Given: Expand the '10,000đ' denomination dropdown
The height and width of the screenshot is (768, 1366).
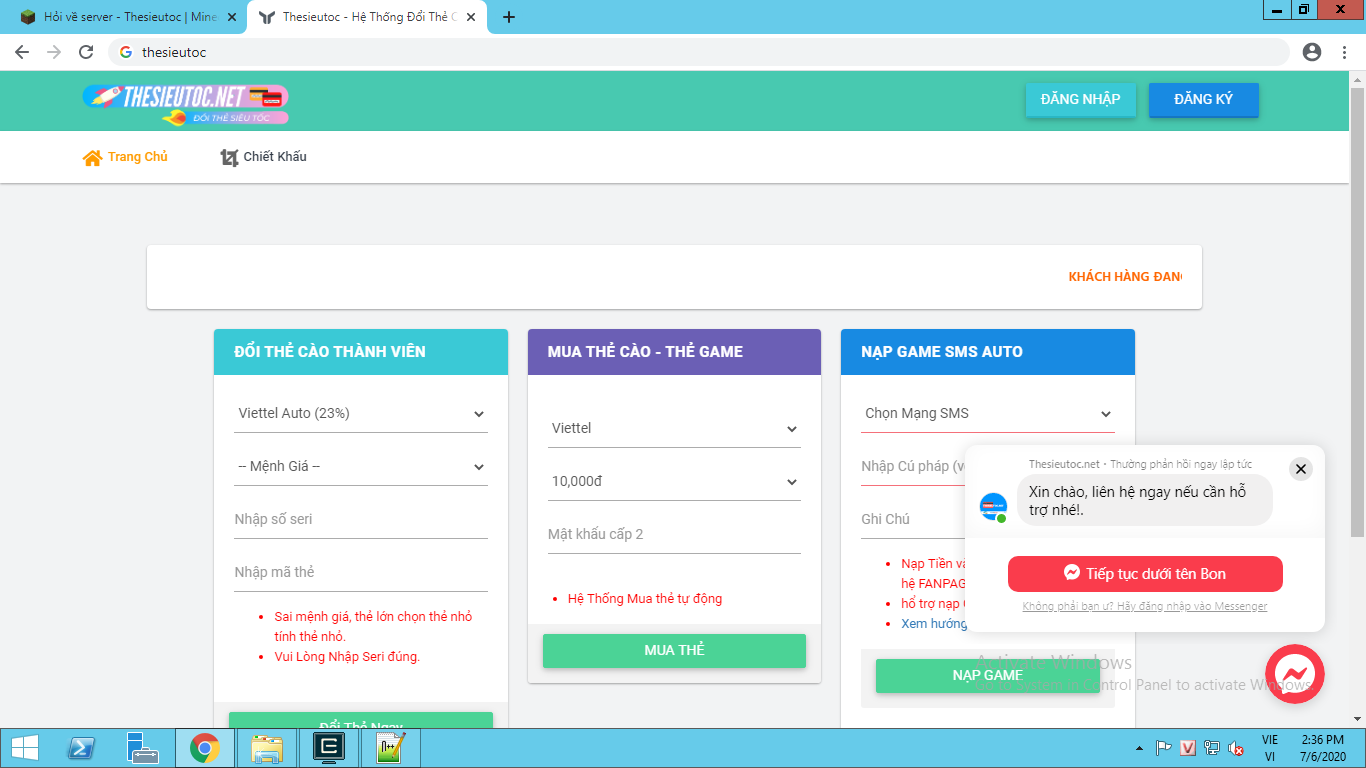Looking at the screenshot, I should pos(674,481).
